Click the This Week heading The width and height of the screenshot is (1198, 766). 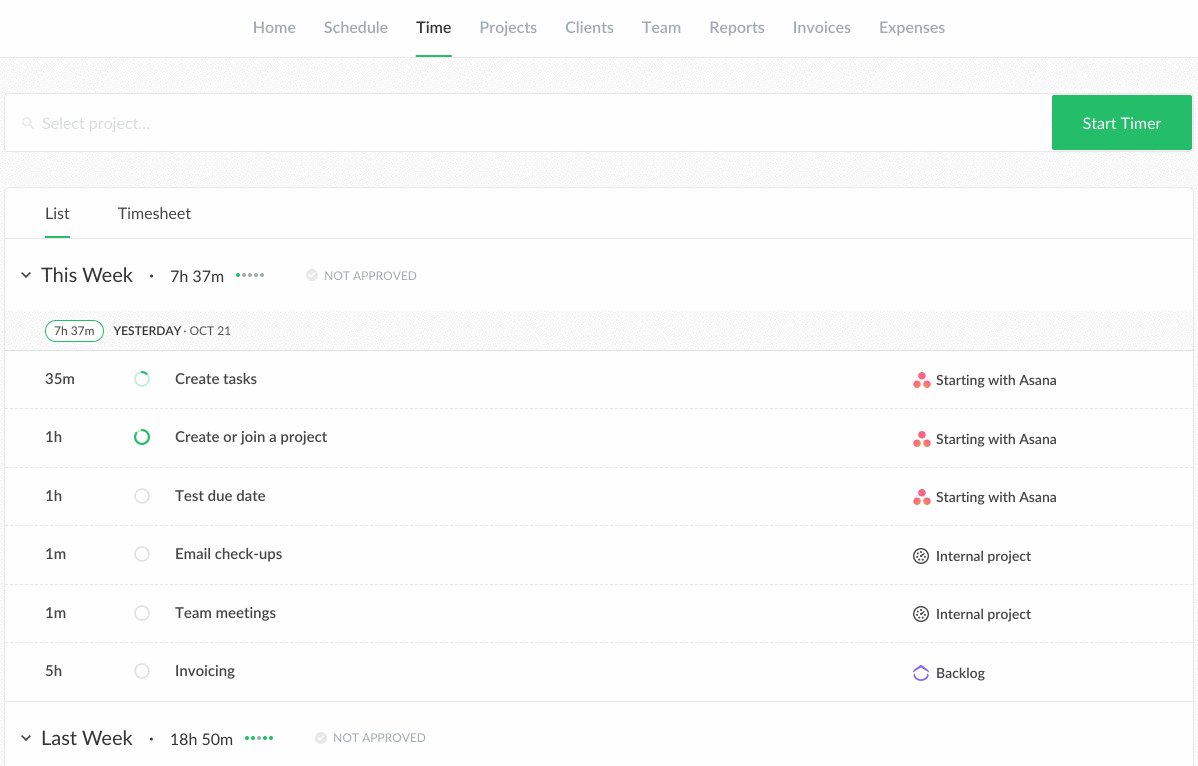pos(87,275)
